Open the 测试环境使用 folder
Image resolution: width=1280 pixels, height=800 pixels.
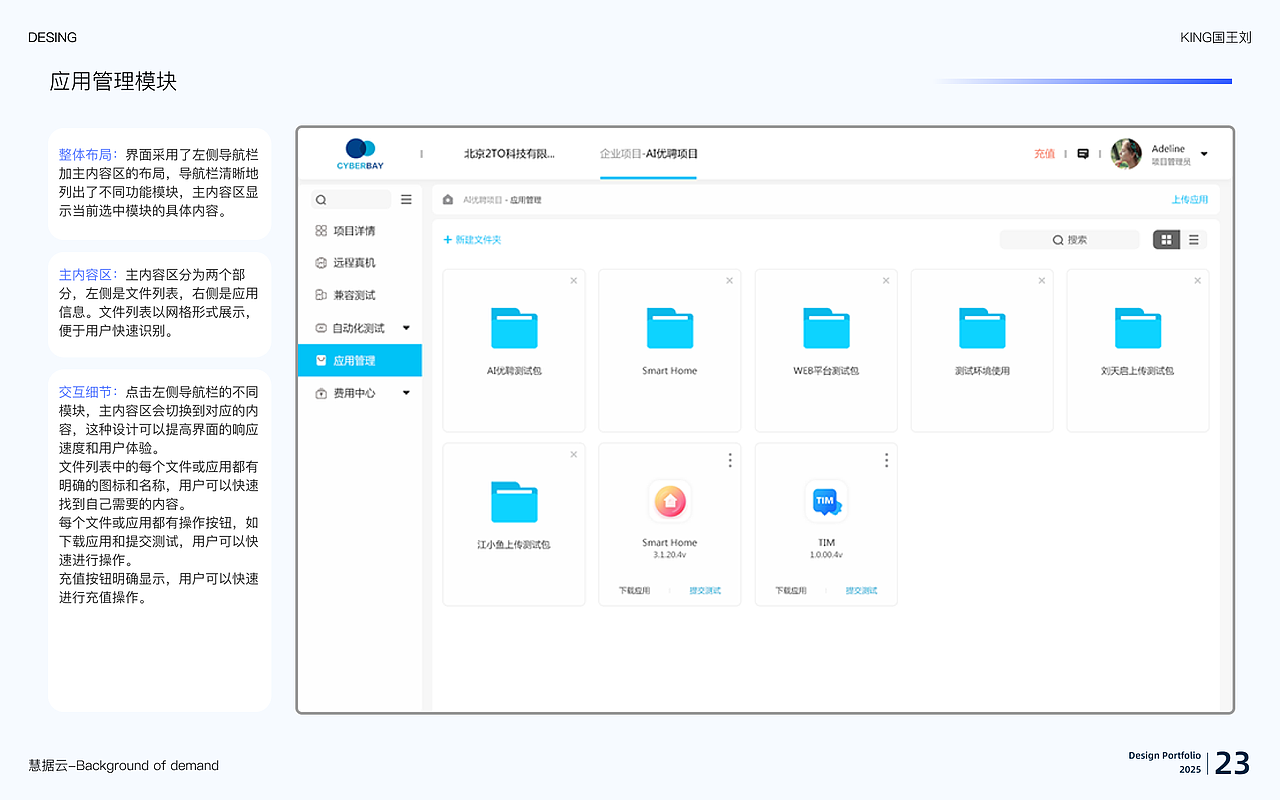tap(982, 328)
